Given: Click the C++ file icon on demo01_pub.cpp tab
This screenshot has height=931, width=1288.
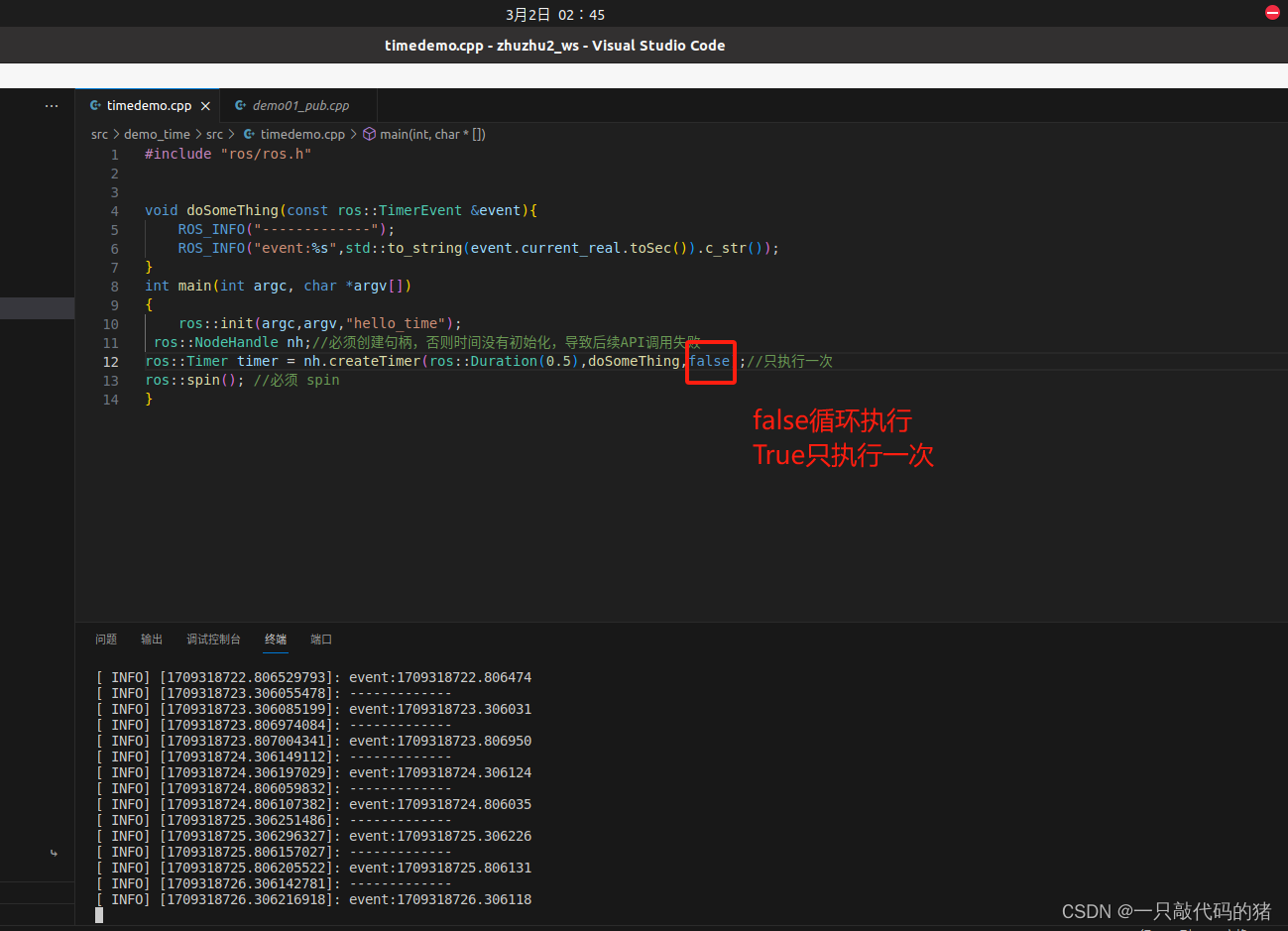Looking at the screenshot, I should tap(240, 105).
